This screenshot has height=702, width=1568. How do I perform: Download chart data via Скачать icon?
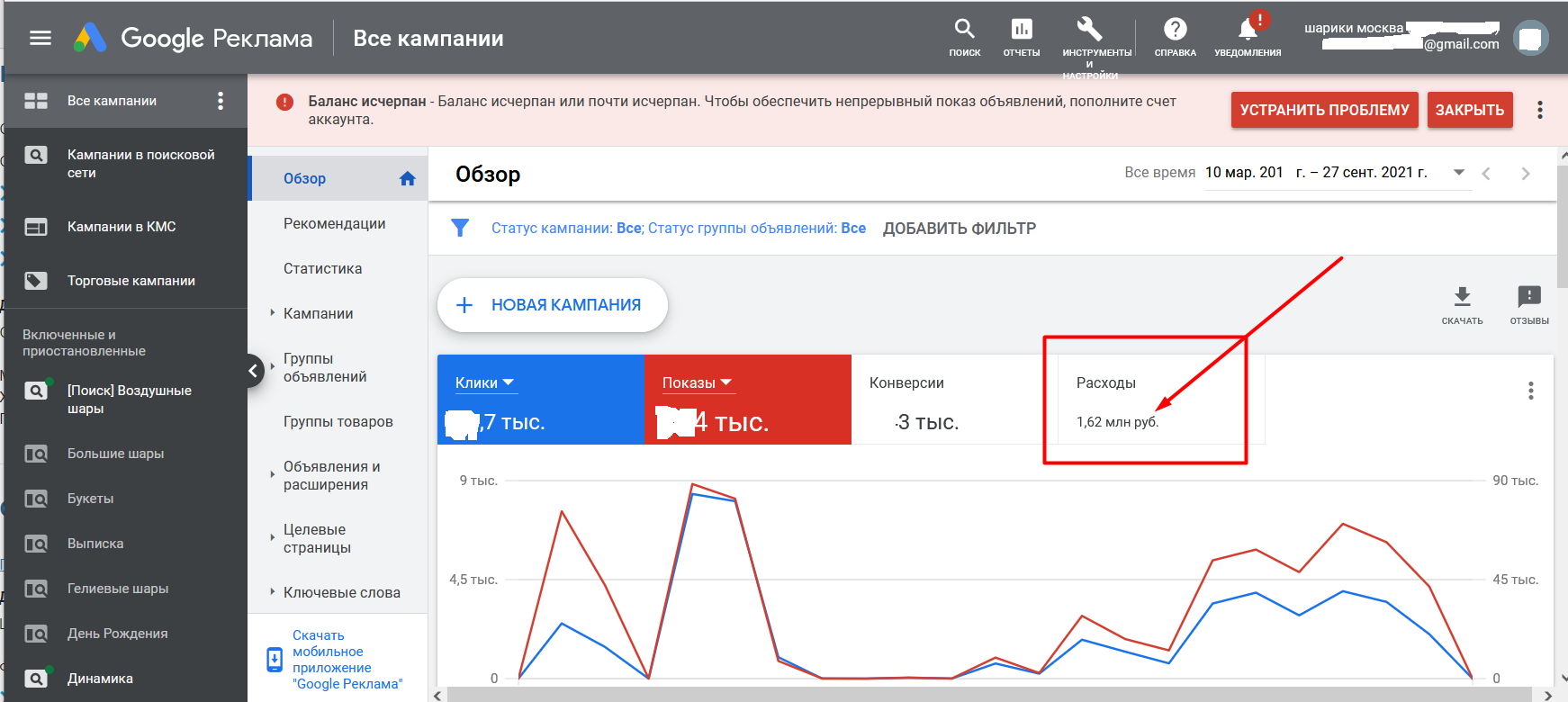click(x=1462, y=297)
